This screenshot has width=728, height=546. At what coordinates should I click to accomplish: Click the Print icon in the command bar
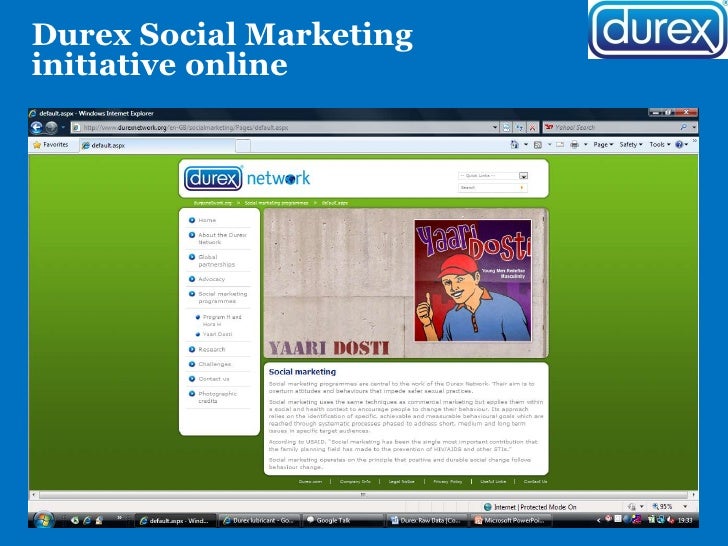[x=574, y=145]
